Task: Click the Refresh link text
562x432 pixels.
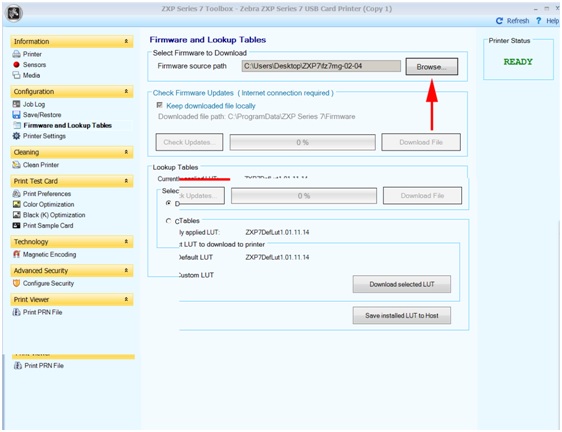Action: click(x=518, y=21)
